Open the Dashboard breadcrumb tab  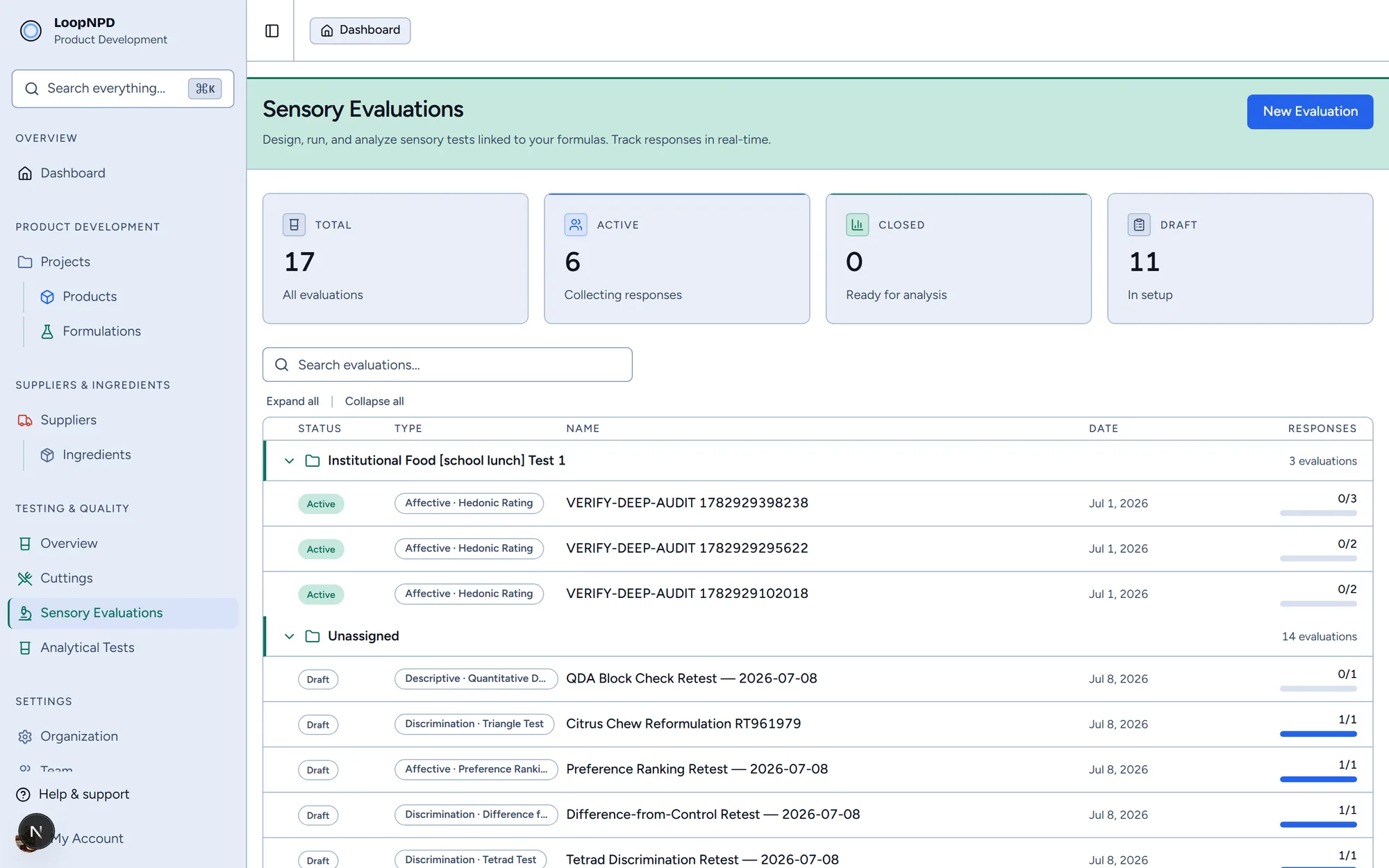click(x=360, y=31)
